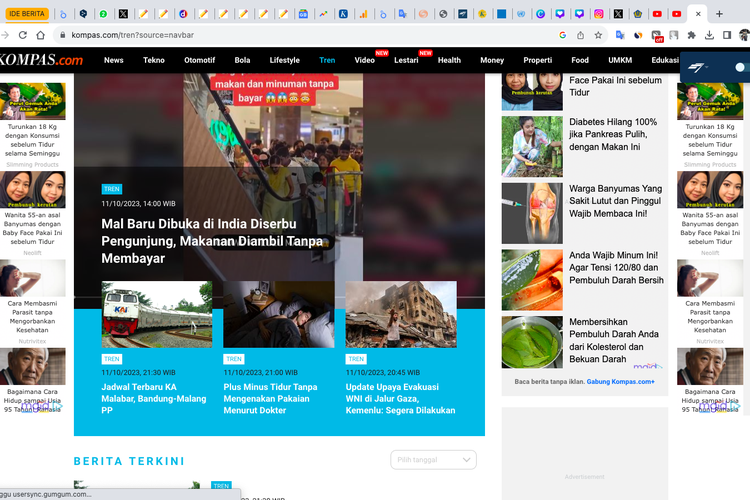Click the Gabung Kompas.com+ link
The width and height of the screenshot is (750, 500).
[x=621, y=381]
